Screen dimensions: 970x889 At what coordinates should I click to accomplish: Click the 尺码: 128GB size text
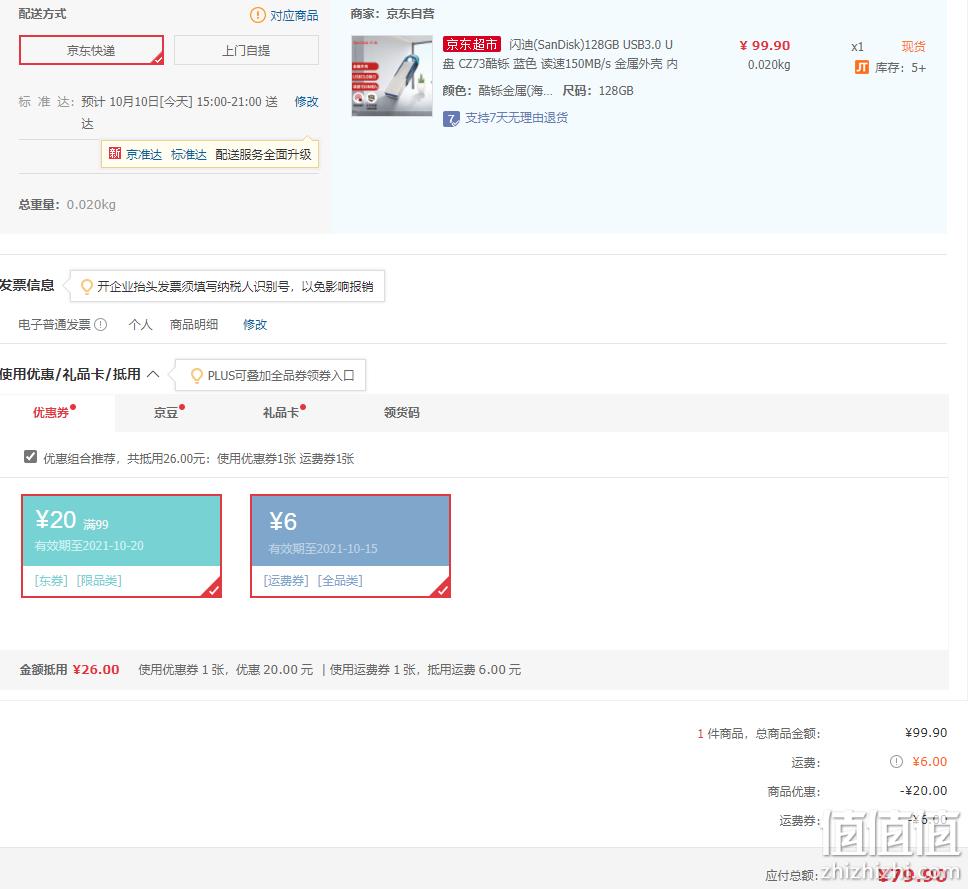pyautogui.click(x=598, y=90)
